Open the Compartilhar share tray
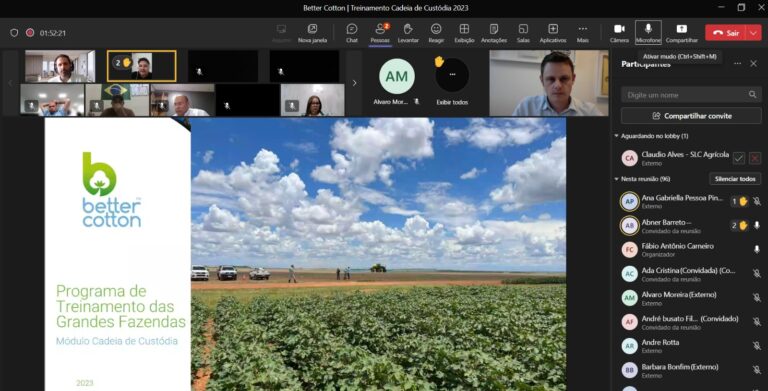This screenshot has width=768, height=391. point(681,33)
